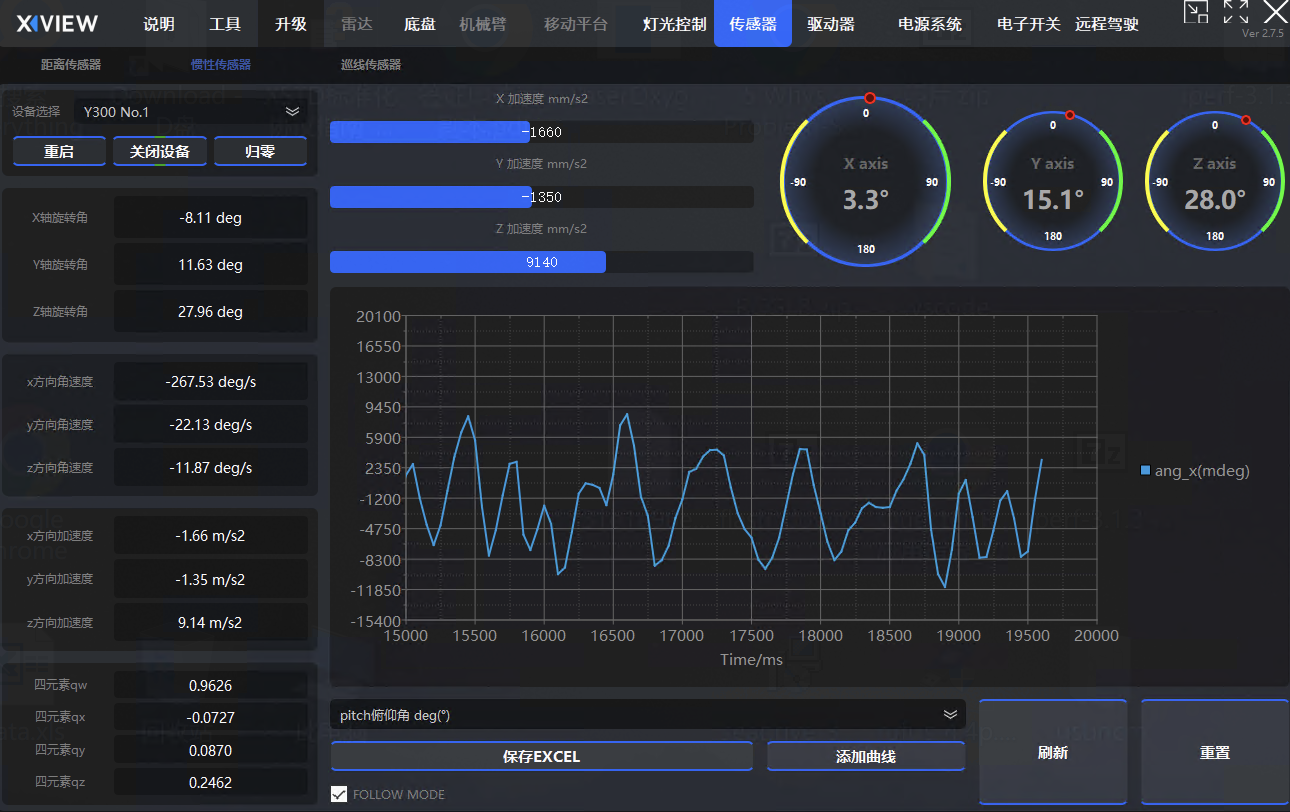Click the 归零 button
This screenshot has height=812, width=1290.
260,152
